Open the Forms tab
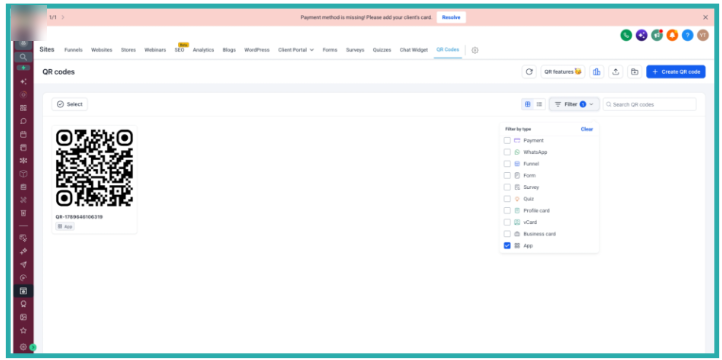The width and height of the screenshot is (722, 360). click(x=330, y=50)
